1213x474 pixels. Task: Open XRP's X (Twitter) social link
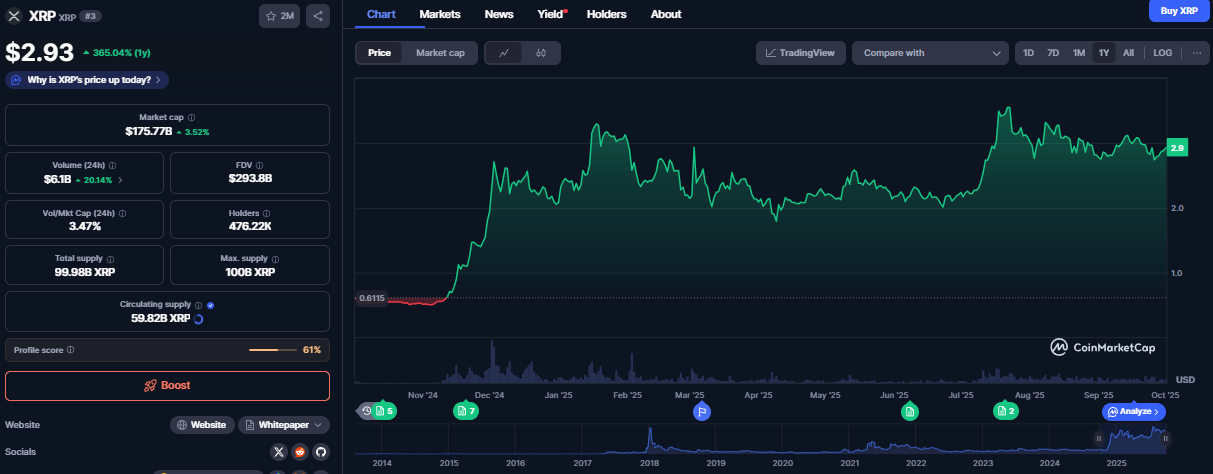[279, 452]
